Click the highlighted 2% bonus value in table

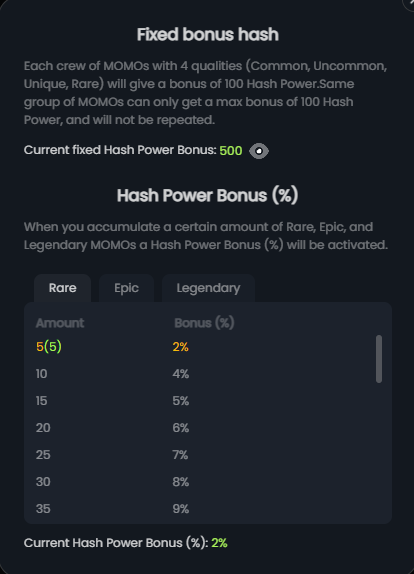pos(180,347)
